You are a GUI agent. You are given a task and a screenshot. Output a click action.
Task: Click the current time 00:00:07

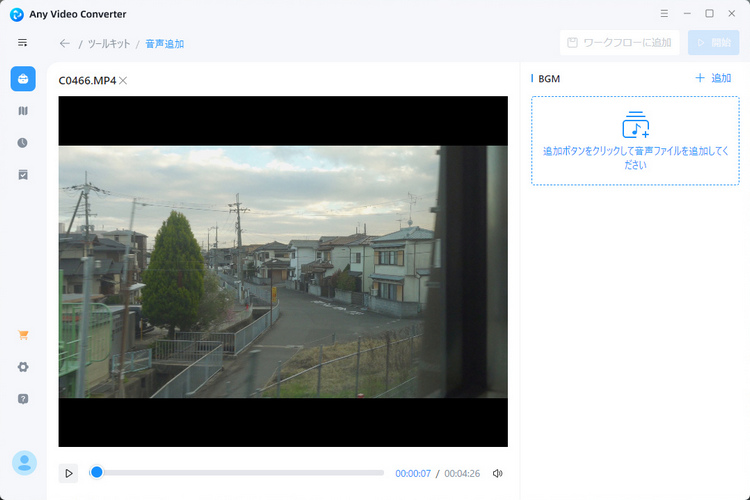413,473
